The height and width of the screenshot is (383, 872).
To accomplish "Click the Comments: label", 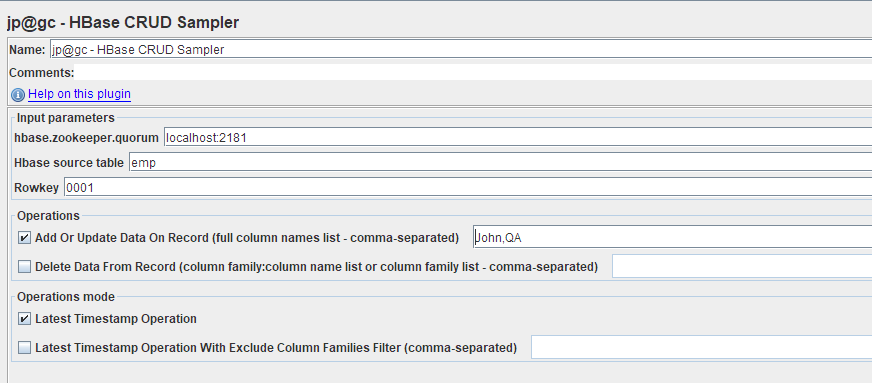I will pyautogui.click(x=41, y=72).
